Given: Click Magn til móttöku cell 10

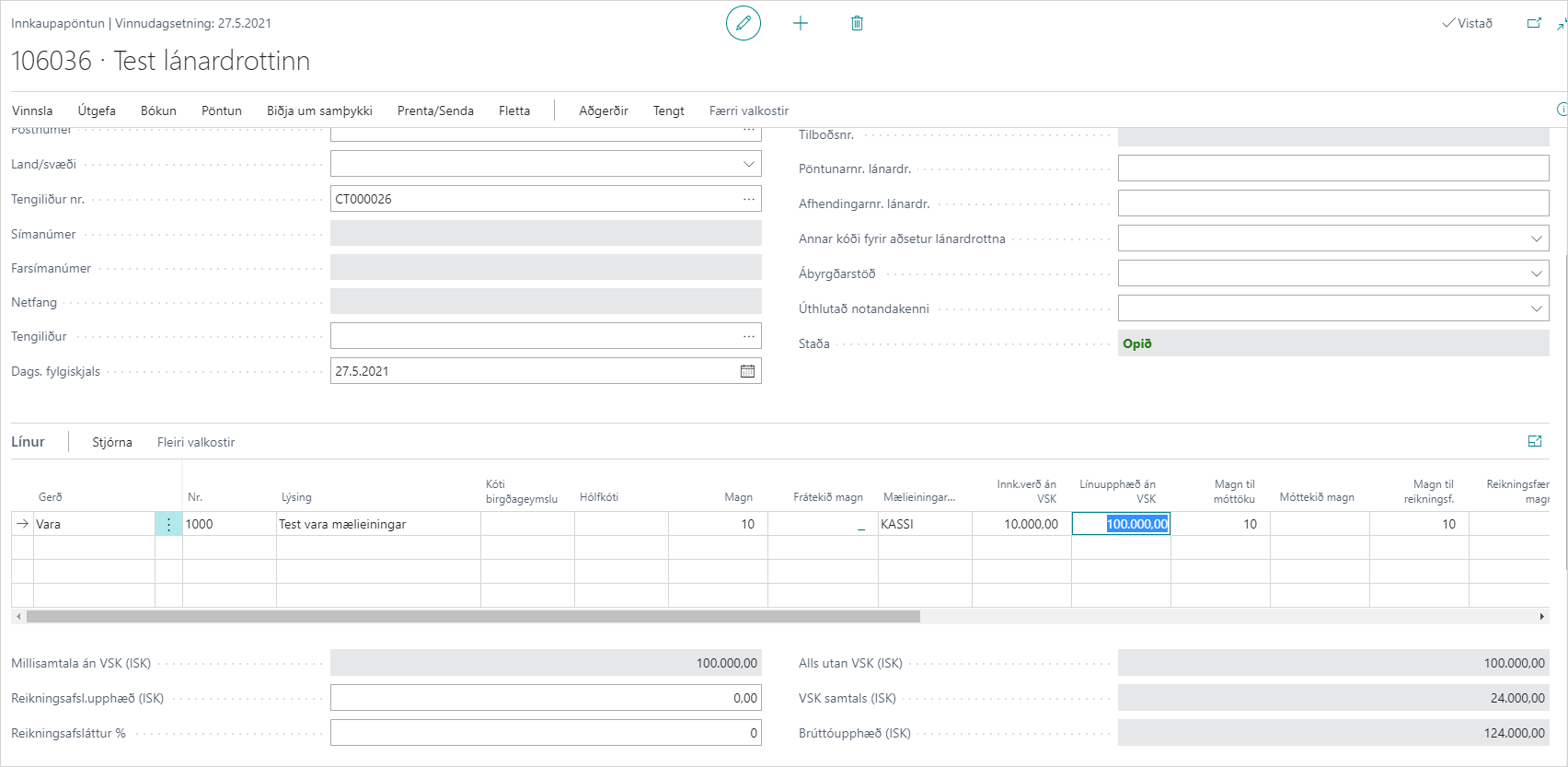Looking at the screenshot, I should pyautogui.click(x=1220, y=524).
